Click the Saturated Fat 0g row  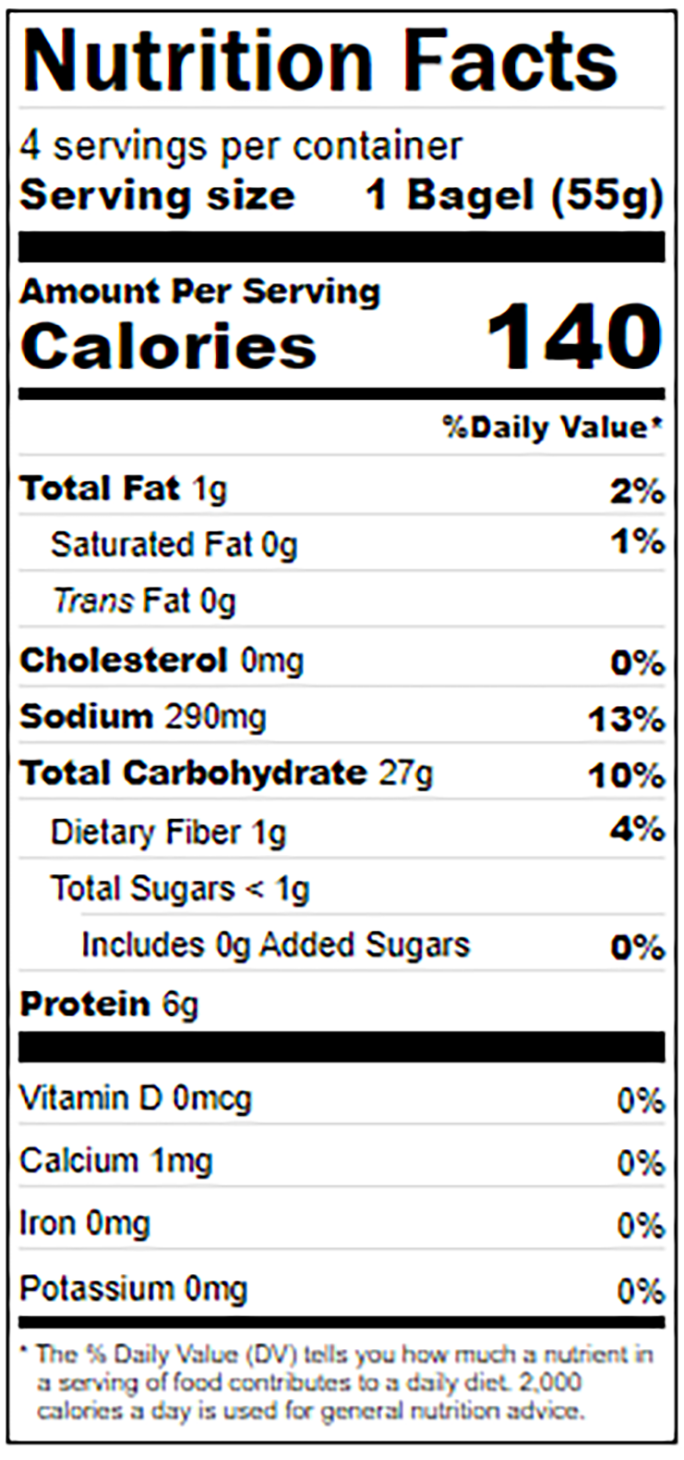(357, 544)
